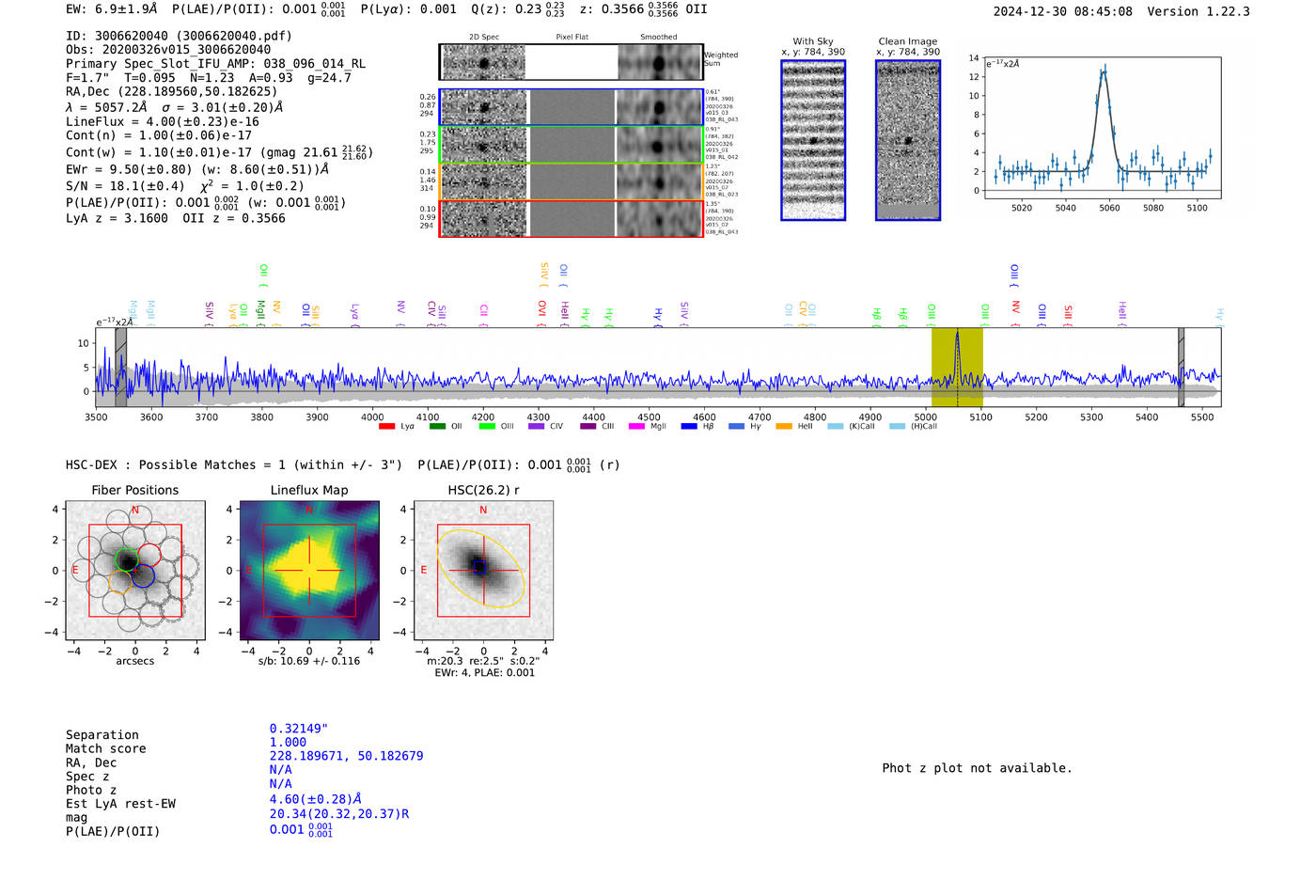Select the red-bordered fiber spectrum row
Screen dimensions: 1316x896
(x=571, y=218)
